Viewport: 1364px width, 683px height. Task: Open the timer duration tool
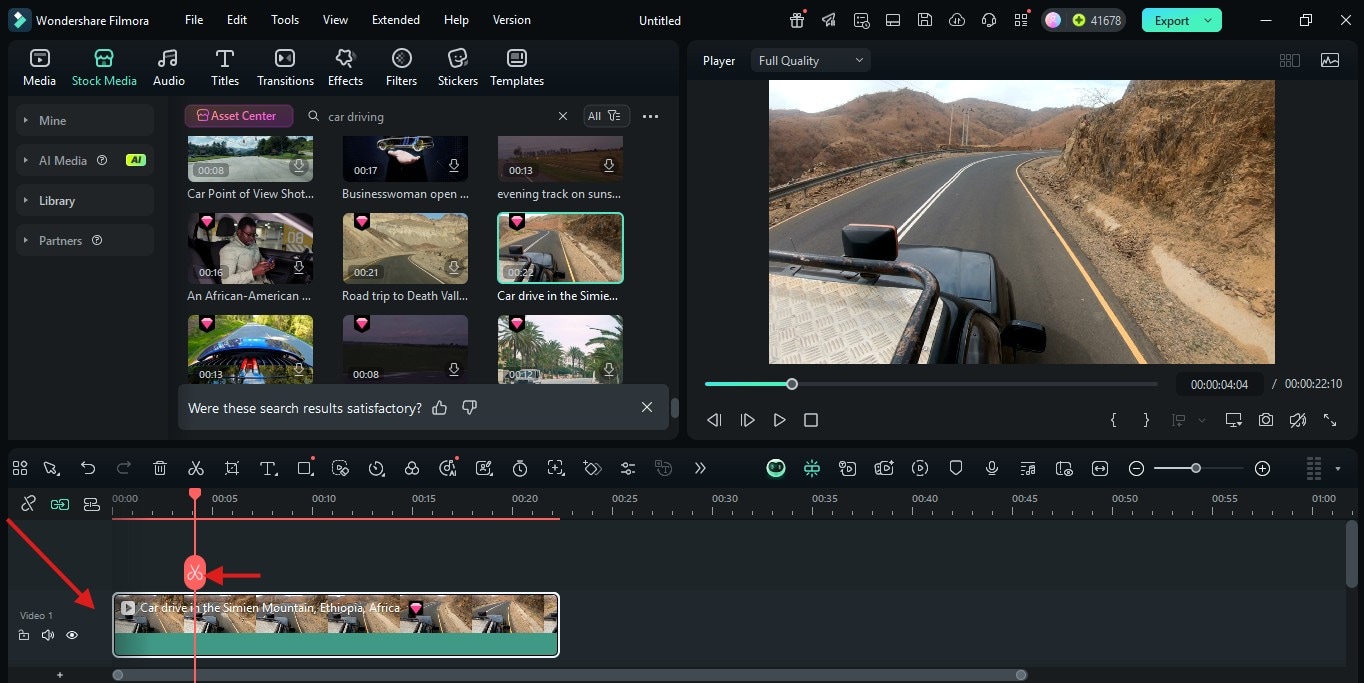(x=520, y=468)
